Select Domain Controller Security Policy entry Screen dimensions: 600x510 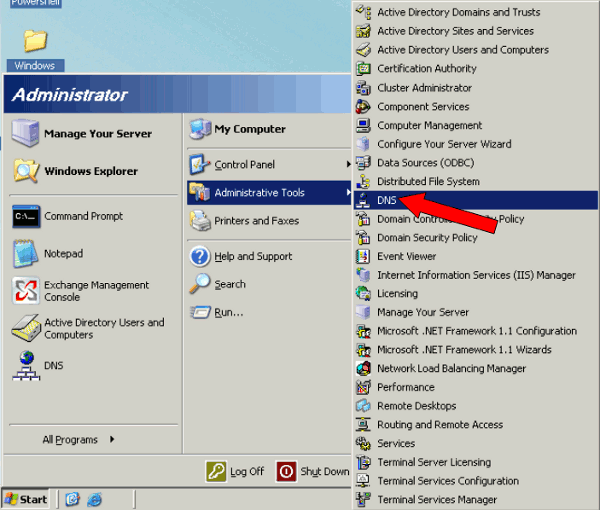[476, 219]
